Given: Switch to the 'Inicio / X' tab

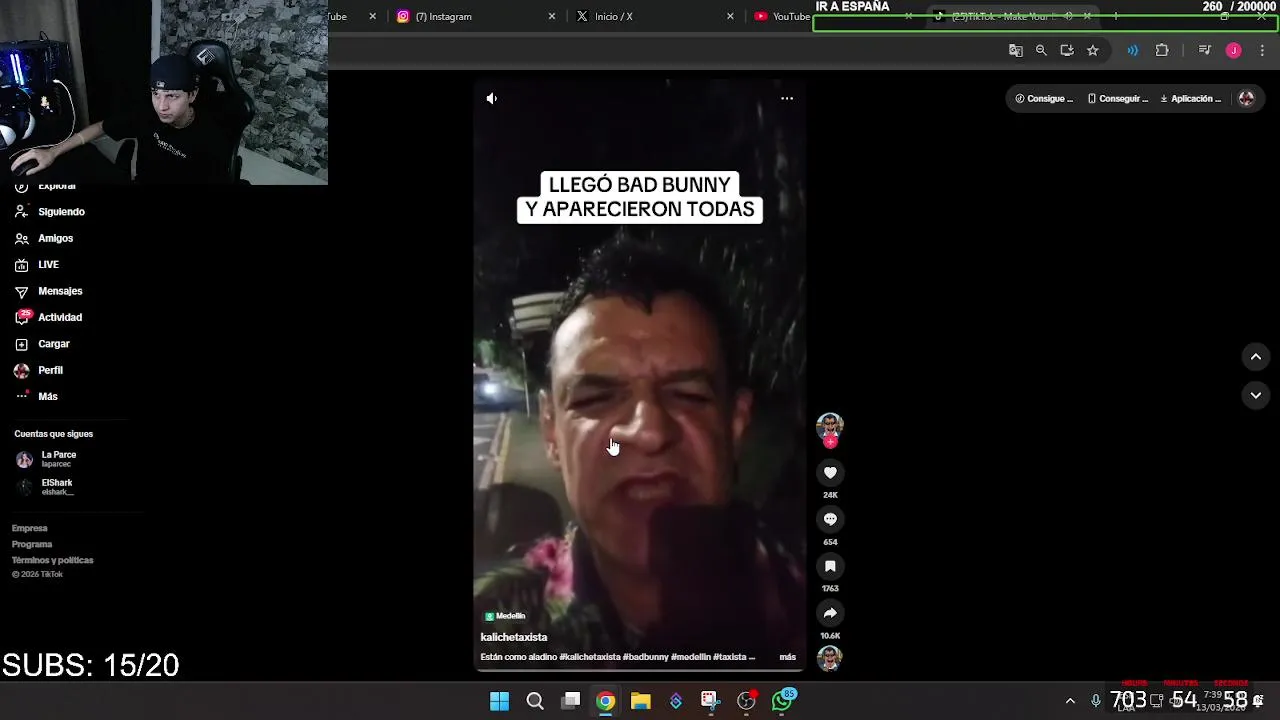Looking at the screenshot, I should [654, 16].
